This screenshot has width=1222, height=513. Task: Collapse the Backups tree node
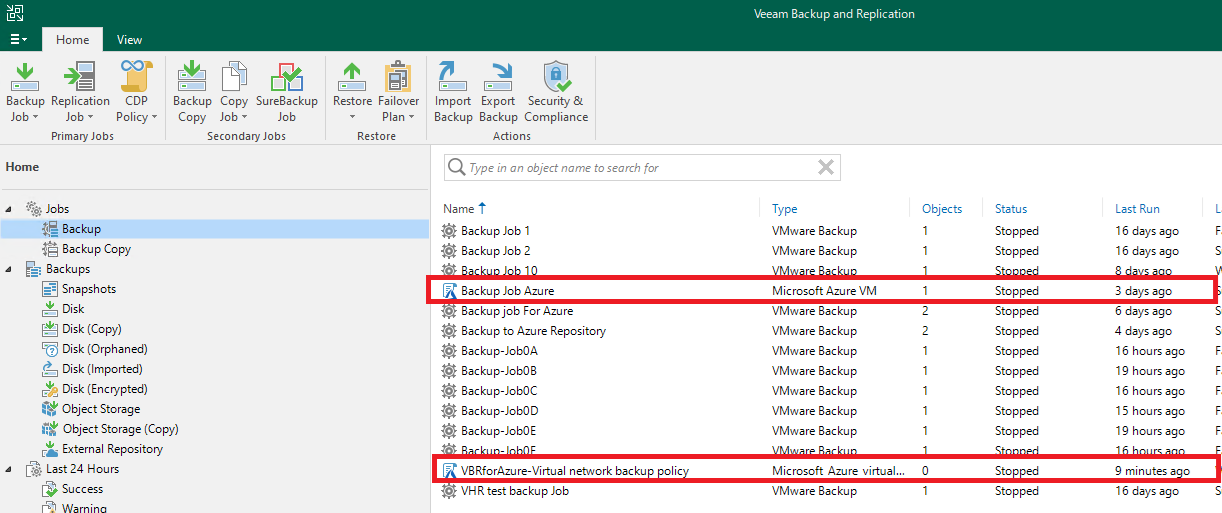click(9, 269)
